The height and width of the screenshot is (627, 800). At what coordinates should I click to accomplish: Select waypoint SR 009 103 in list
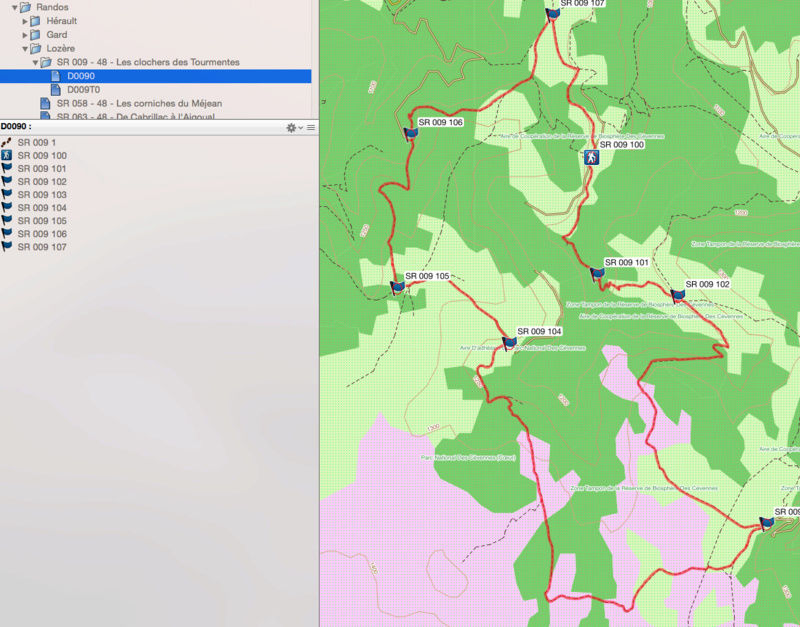click(42, 195)
